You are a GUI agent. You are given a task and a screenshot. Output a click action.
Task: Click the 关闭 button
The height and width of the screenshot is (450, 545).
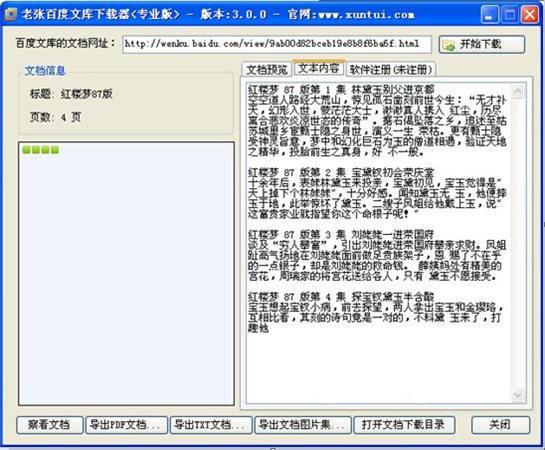coord(501,425)
